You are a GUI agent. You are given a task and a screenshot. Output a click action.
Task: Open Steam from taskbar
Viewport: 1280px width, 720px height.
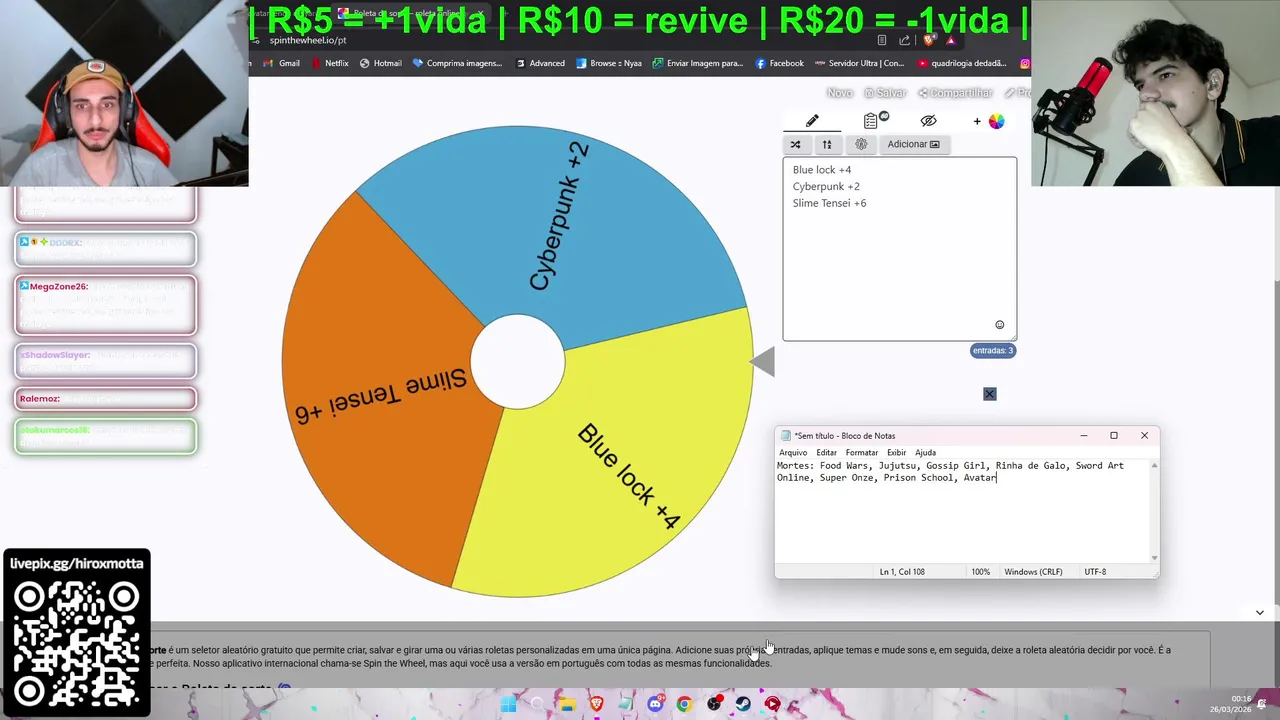(x=743, y=704)
